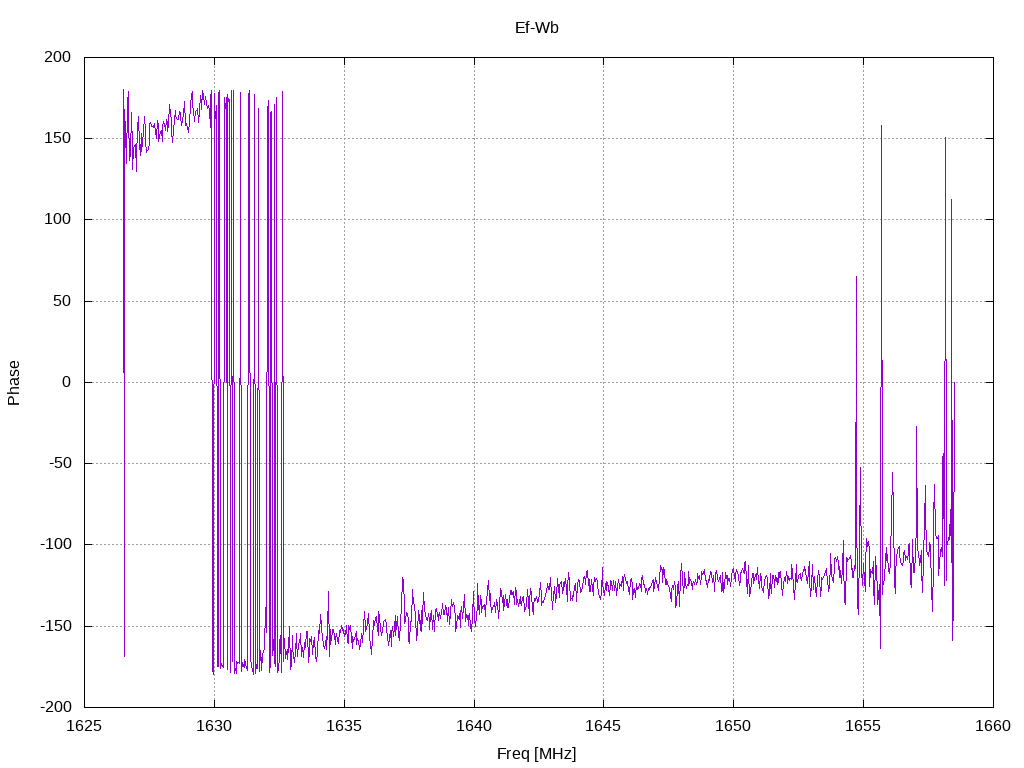Click the x-axis tick label "1640"
The width and height of the screenshot is (1024, 768).
474,726
